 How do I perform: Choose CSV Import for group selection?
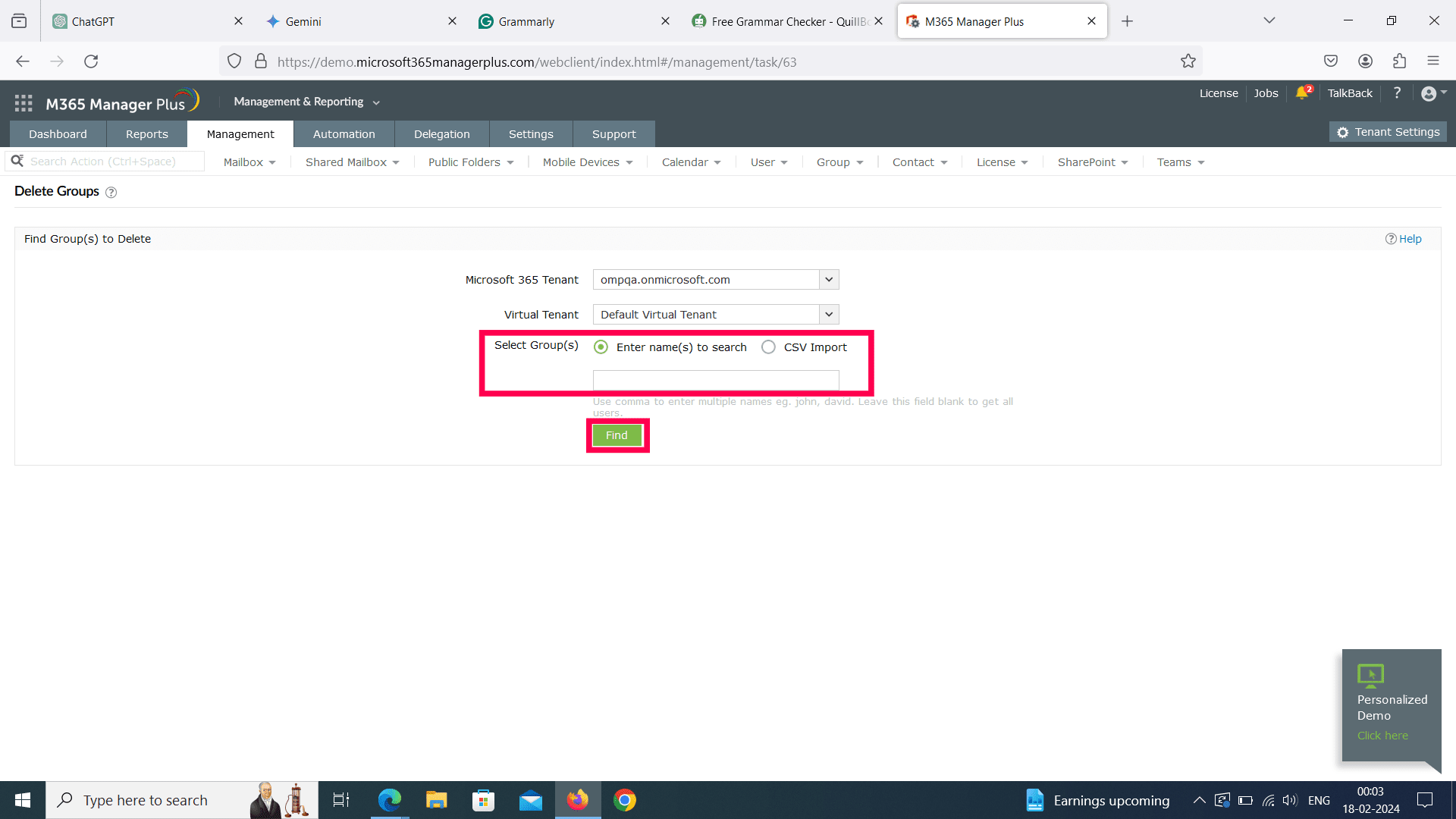[x=769, y=347]
